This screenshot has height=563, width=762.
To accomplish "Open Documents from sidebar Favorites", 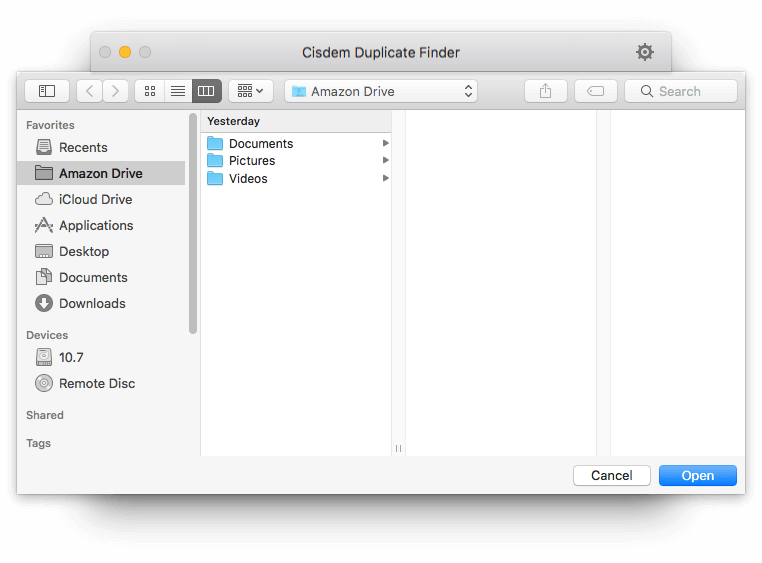I will coord(101,277).
